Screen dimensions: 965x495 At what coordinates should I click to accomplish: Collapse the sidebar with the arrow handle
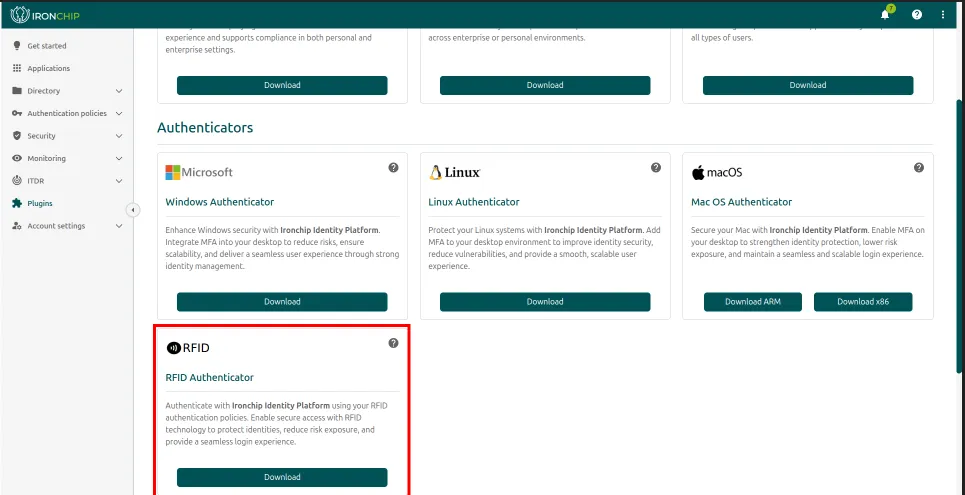[133, 210]
